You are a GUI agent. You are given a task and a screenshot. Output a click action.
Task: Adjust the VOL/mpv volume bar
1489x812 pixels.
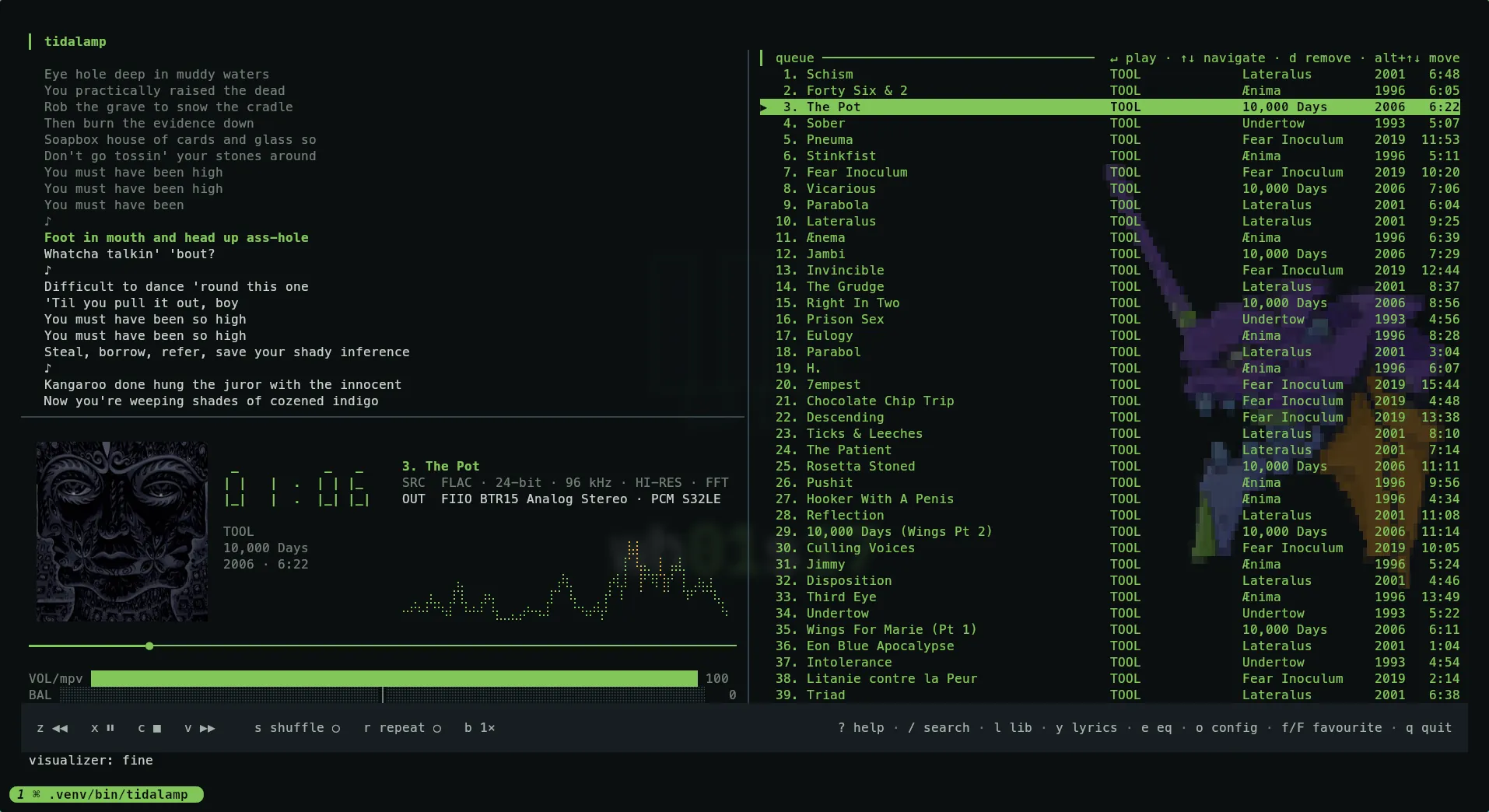[394, 679]
